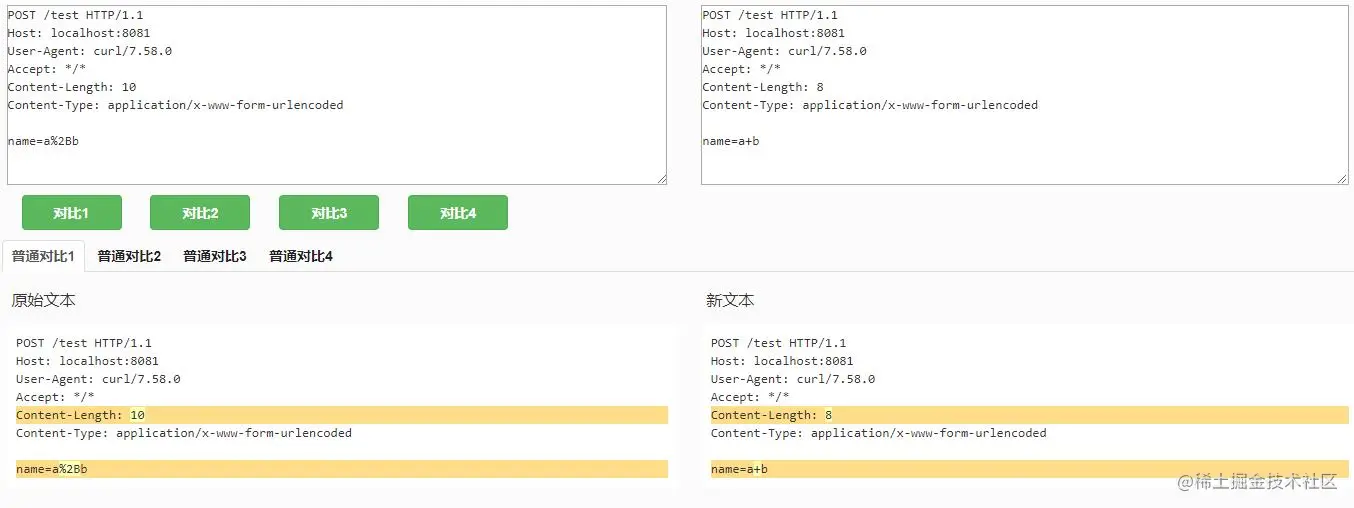Click the left request input textarea
Viewport: 1354px width, 508px height.
point(336,95)
